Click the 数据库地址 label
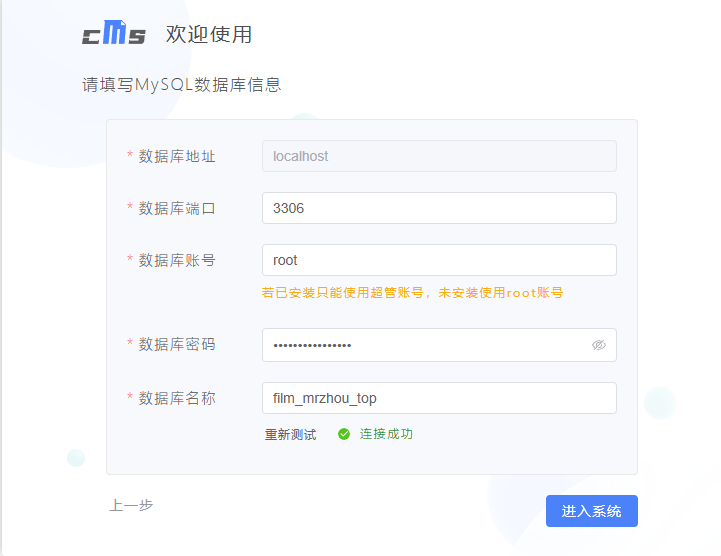Image resolution: width=721 pixels, height=556 pixels. tap(176, 156)
